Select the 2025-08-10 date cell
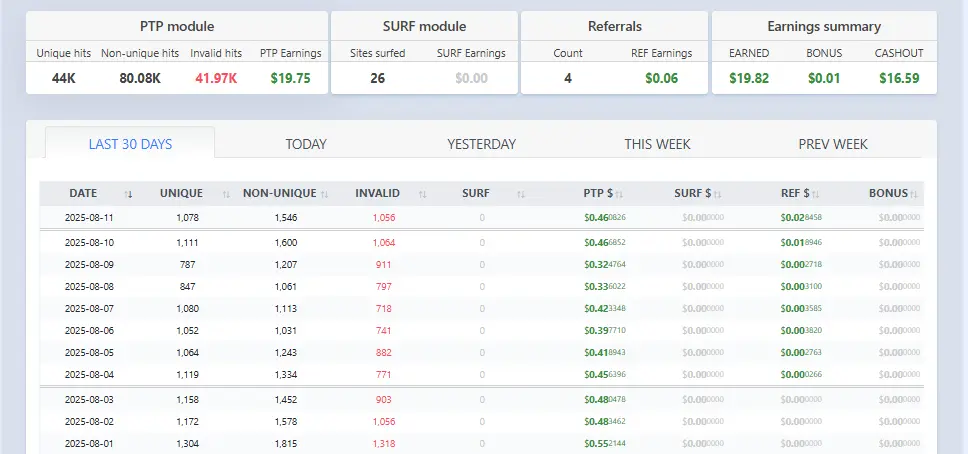Screen dimensions: 968x454 89,243
